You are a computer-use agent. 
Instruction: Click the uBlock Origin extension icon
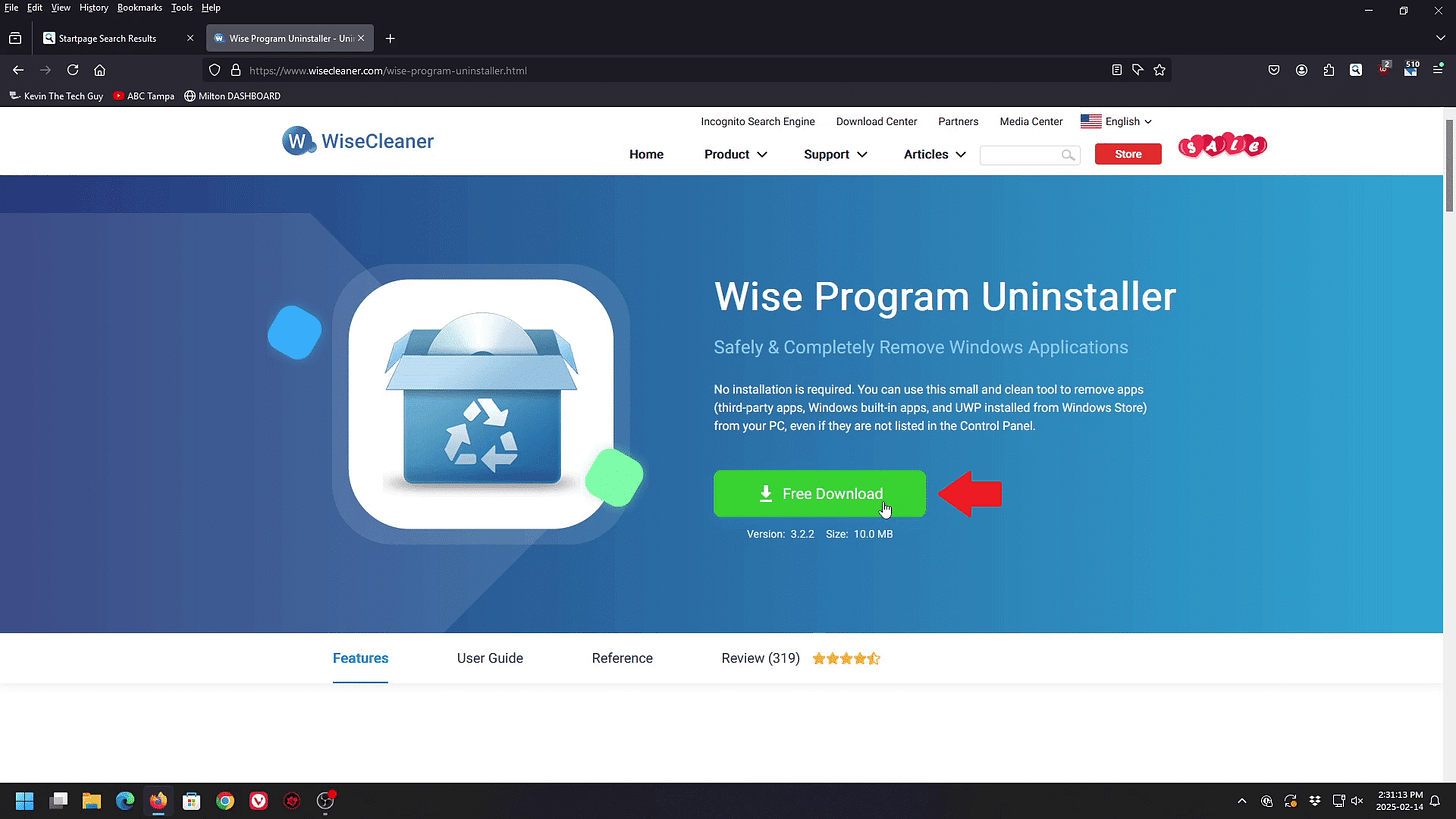1384,69
